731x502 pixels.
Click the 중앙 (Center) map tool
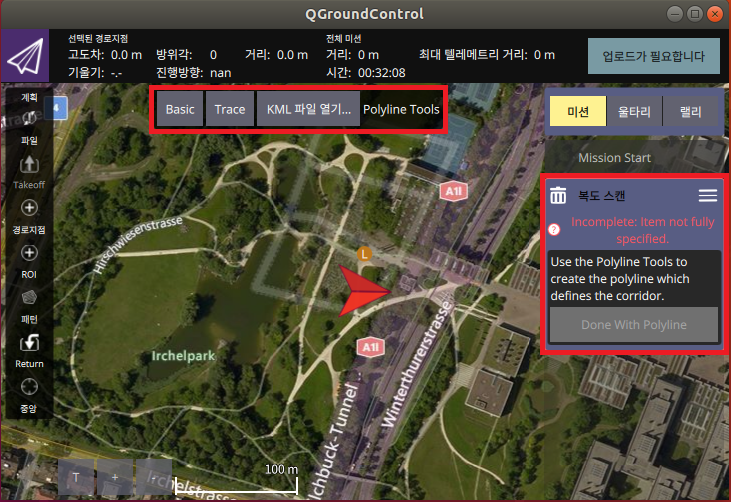(29, 395)
